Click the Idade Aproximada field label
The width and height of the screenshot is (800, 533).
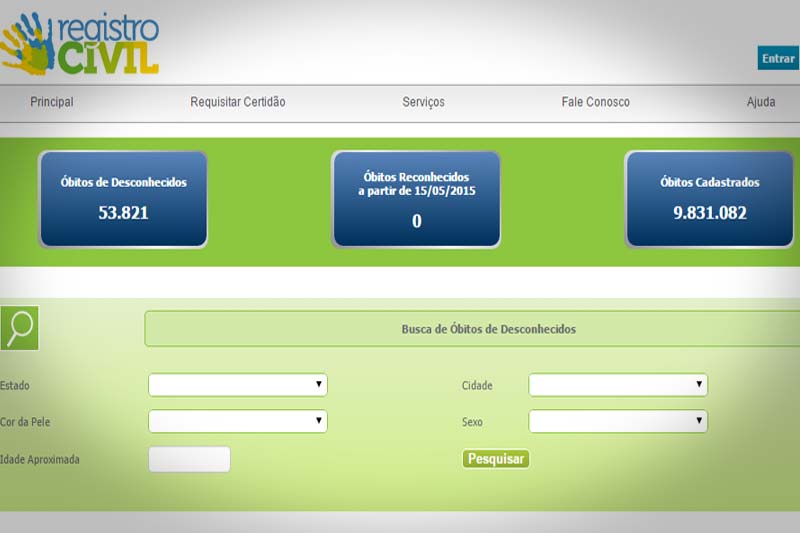click(40, 459)
